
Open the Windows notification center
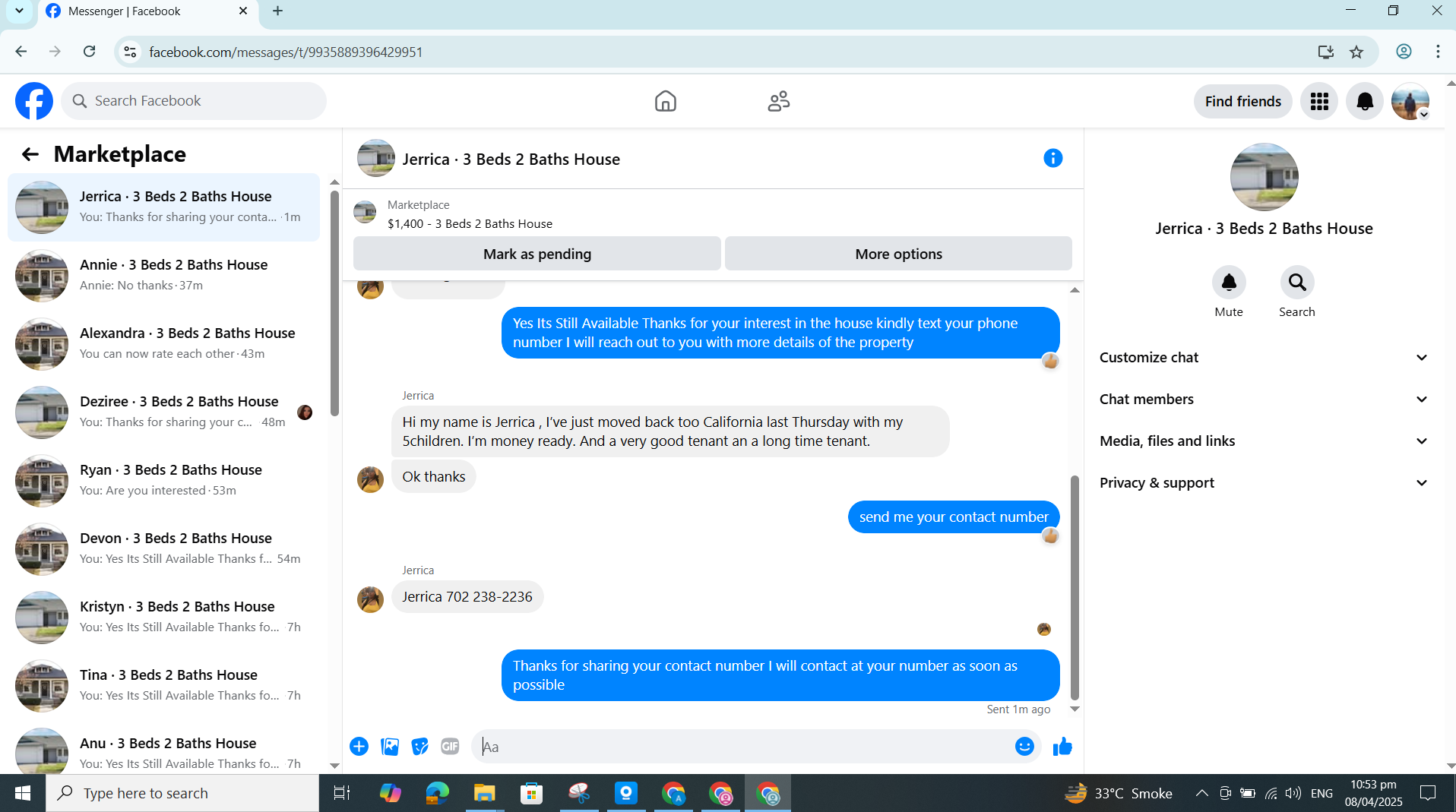tap(1428, 793)
